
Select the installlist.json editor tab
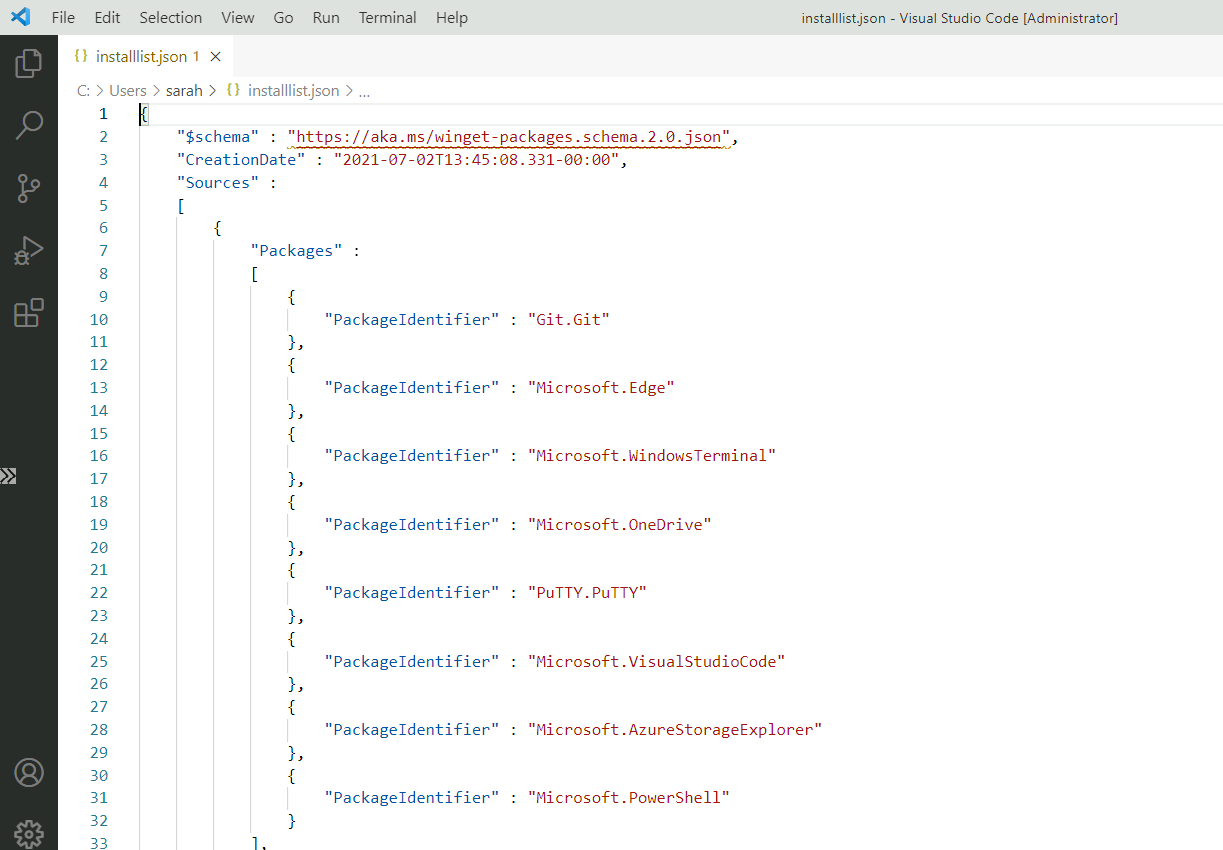(147, 57)
